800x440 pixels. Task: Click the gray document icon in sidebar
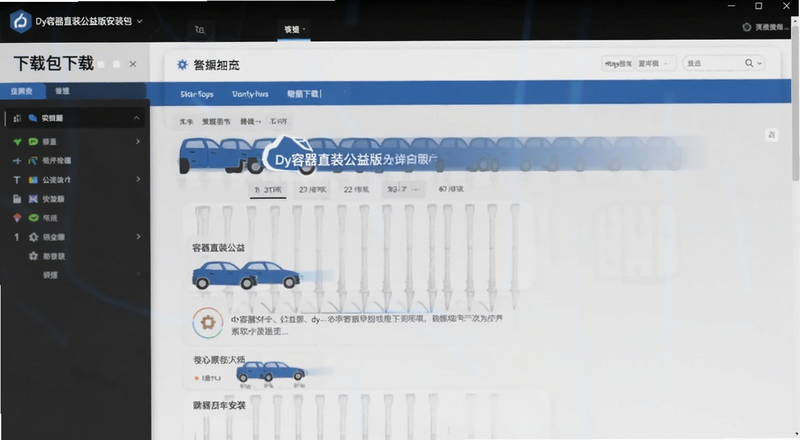click(17, 199)
